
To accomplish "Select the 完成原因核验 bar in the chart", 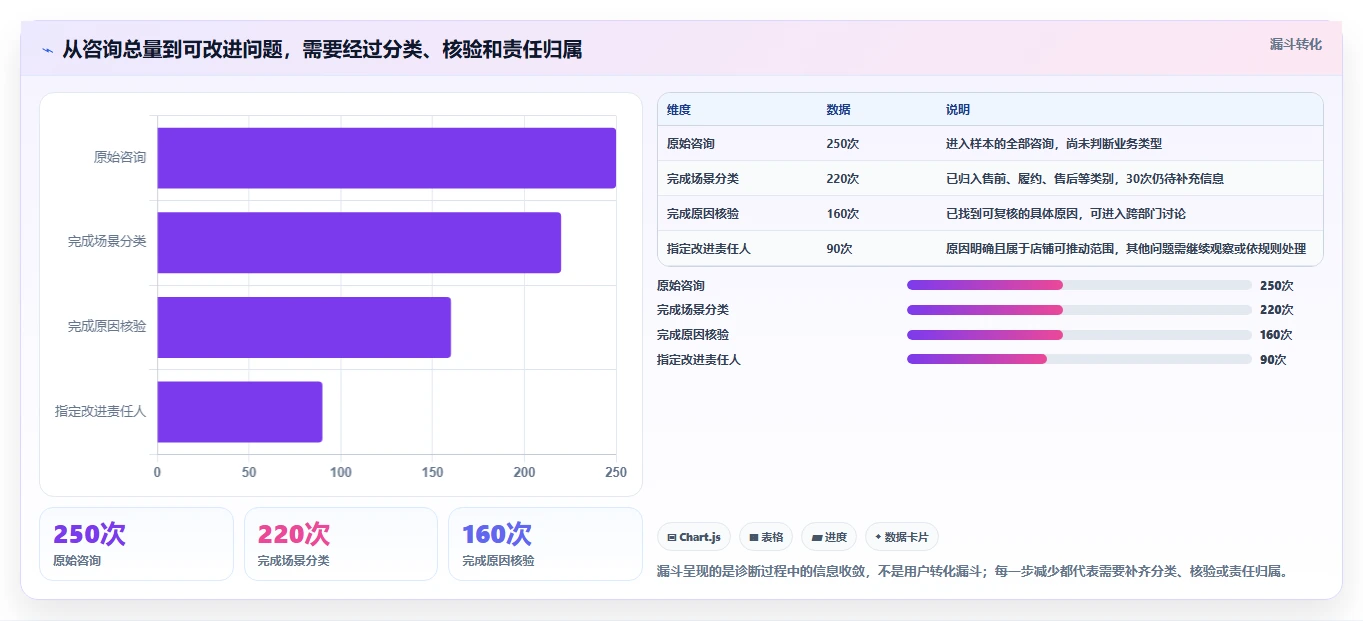I will click(x=304, y=327).
